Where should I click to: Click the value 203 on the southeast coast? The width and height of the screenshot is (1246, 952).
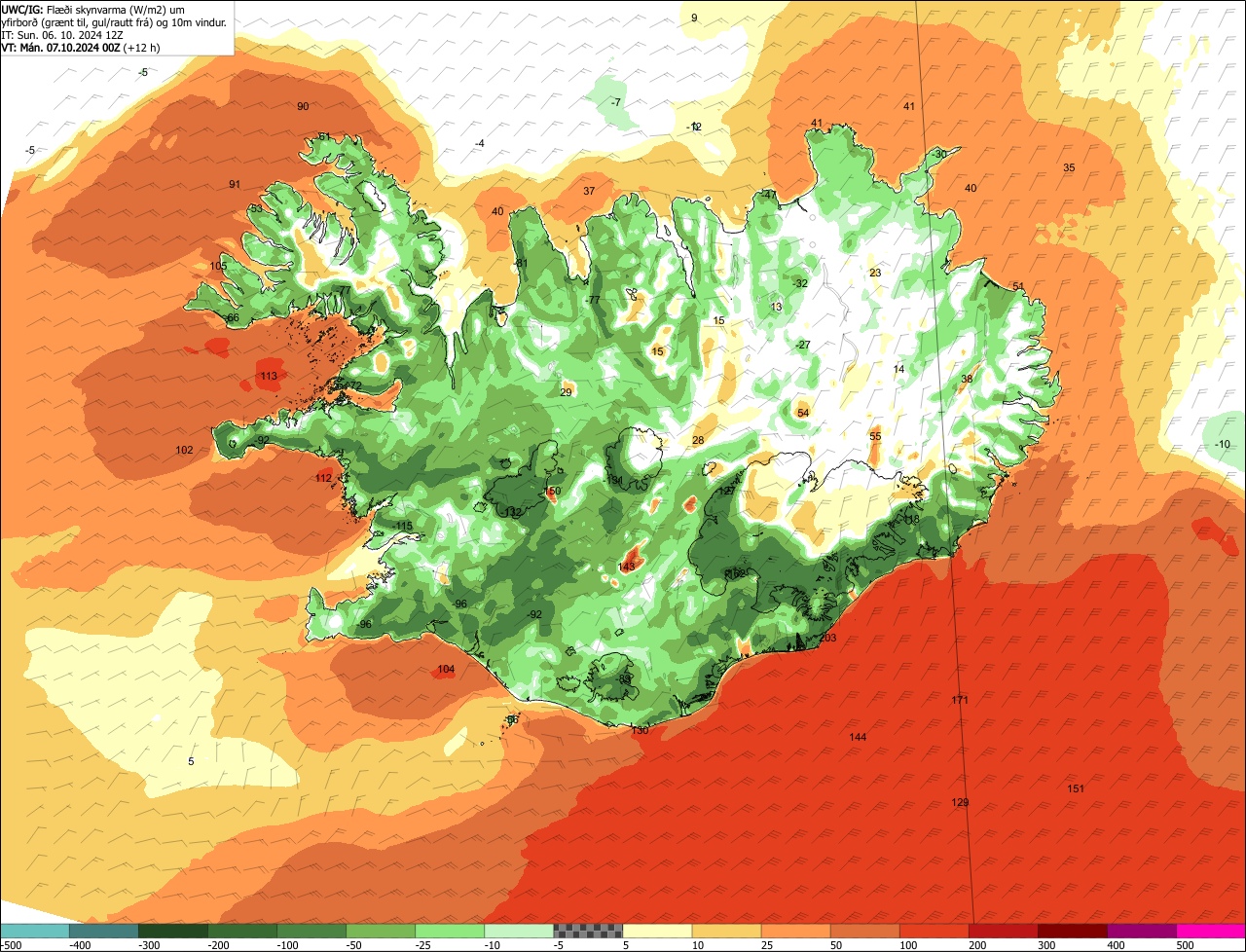[x=828, y=638]
